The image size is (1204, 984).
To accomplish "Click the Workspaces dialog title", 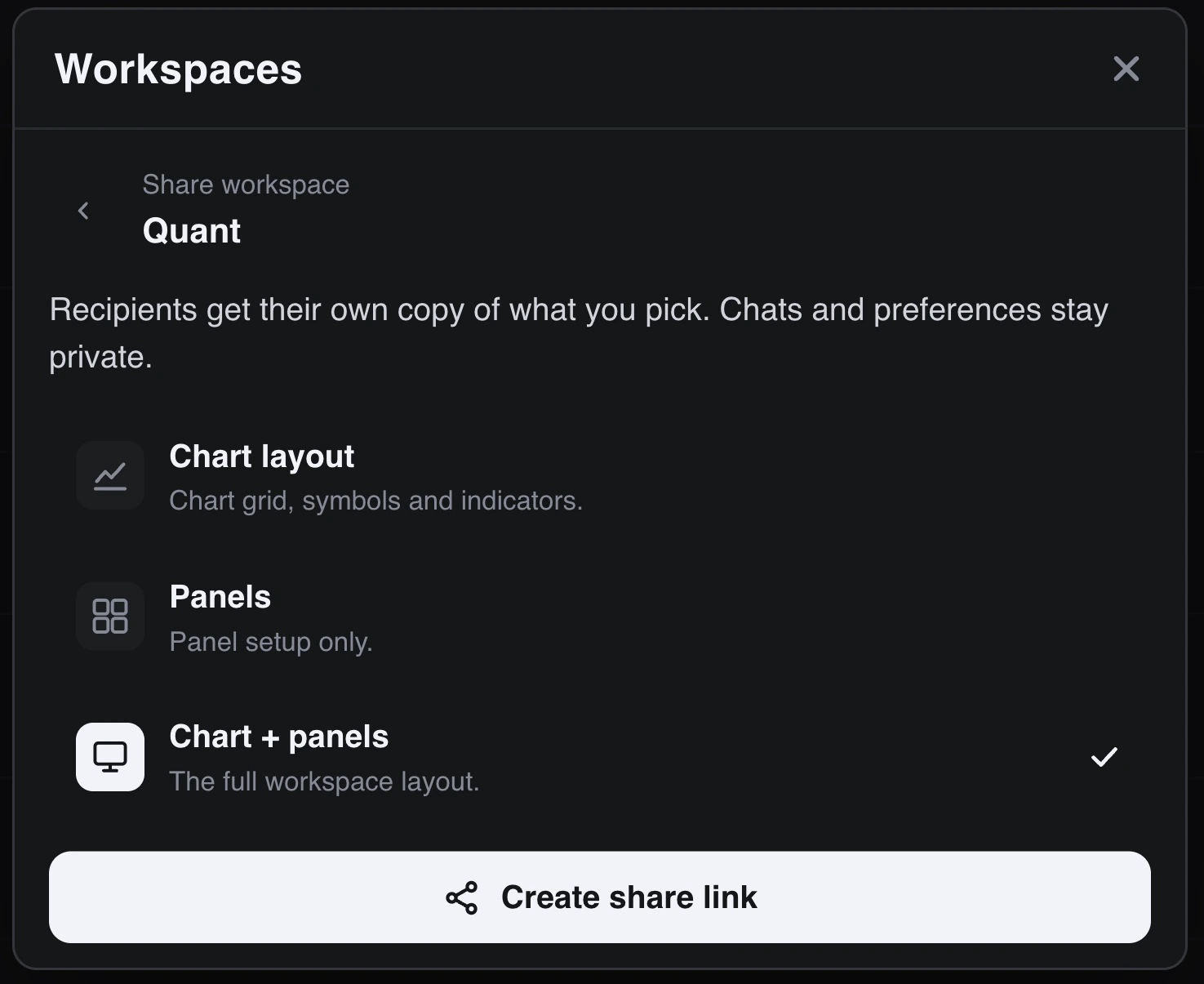I will 178,69.
